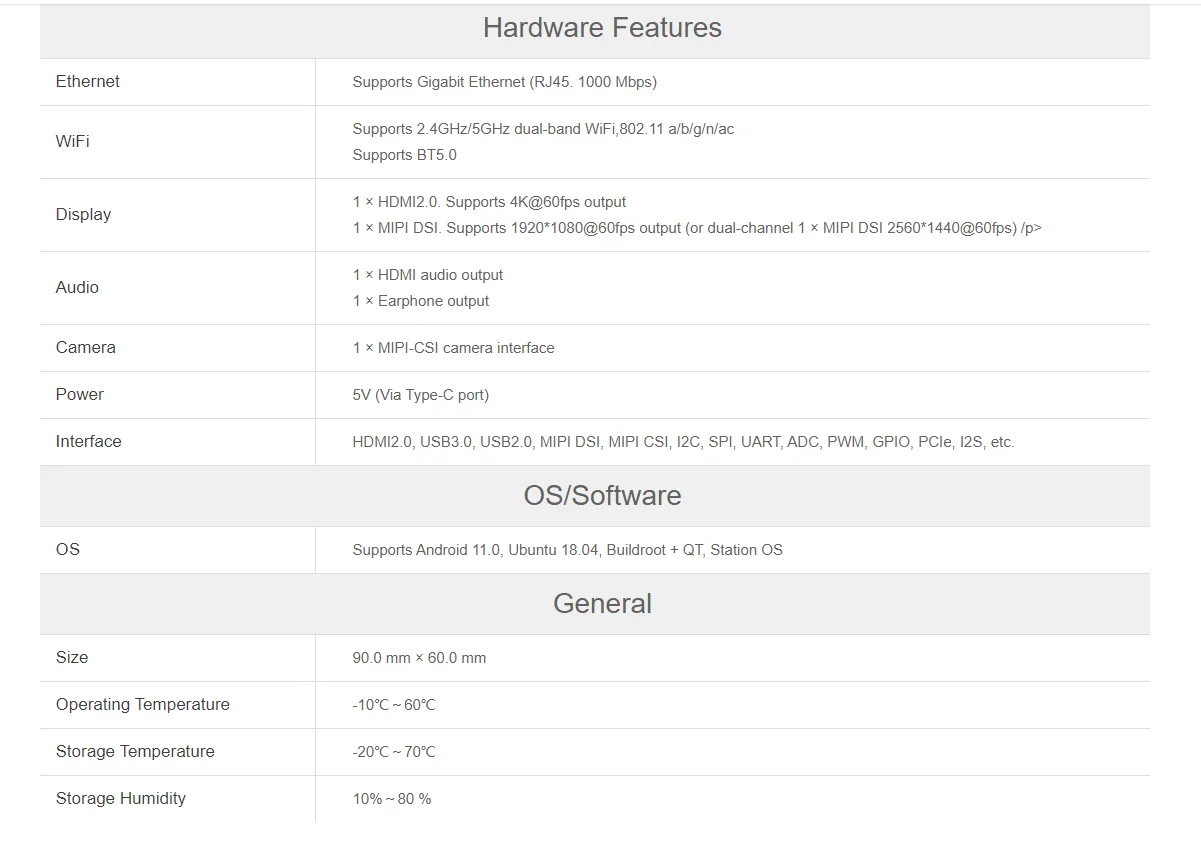Click the Interface list starting with HDMI2.0
Viewport: 1201px width, 851px height.
click(x=683, y=442)
